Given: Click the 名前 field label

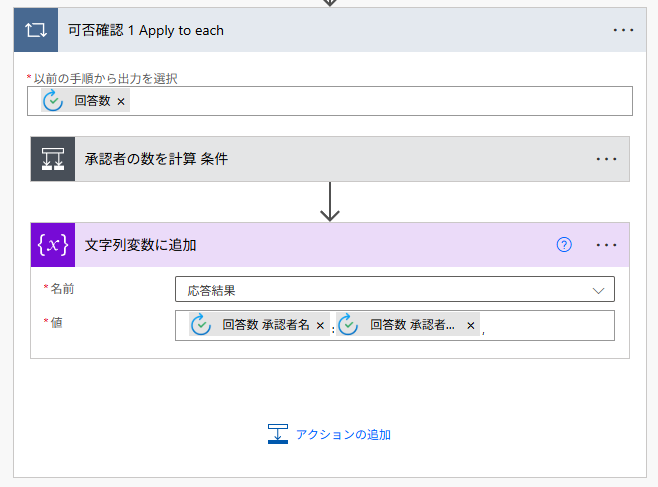Looking at the screenshot, I should pyautogui.click(x=62, y=289).
